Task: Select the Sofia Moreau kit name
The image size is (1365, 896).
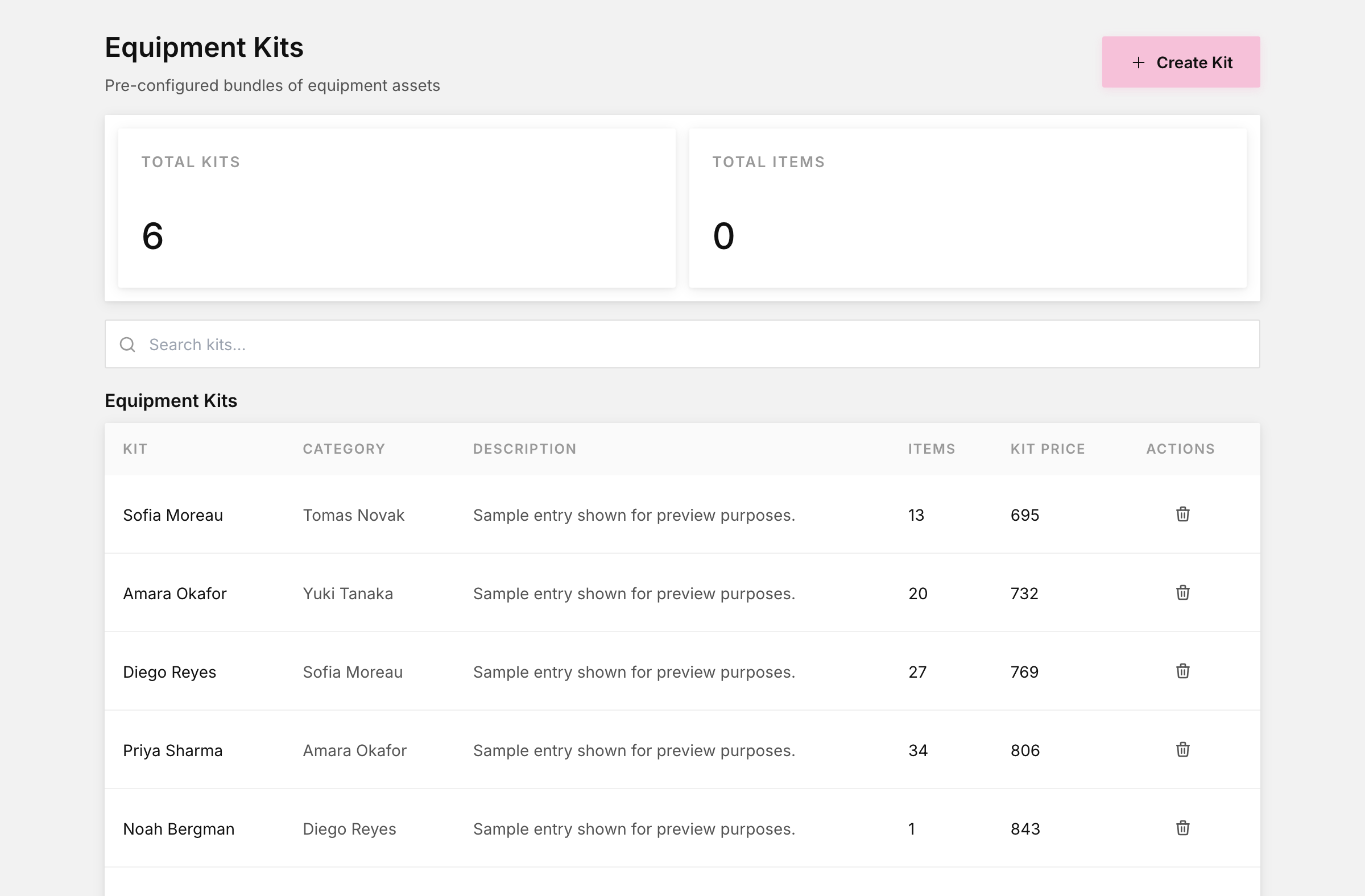Action: coord(173,515)
